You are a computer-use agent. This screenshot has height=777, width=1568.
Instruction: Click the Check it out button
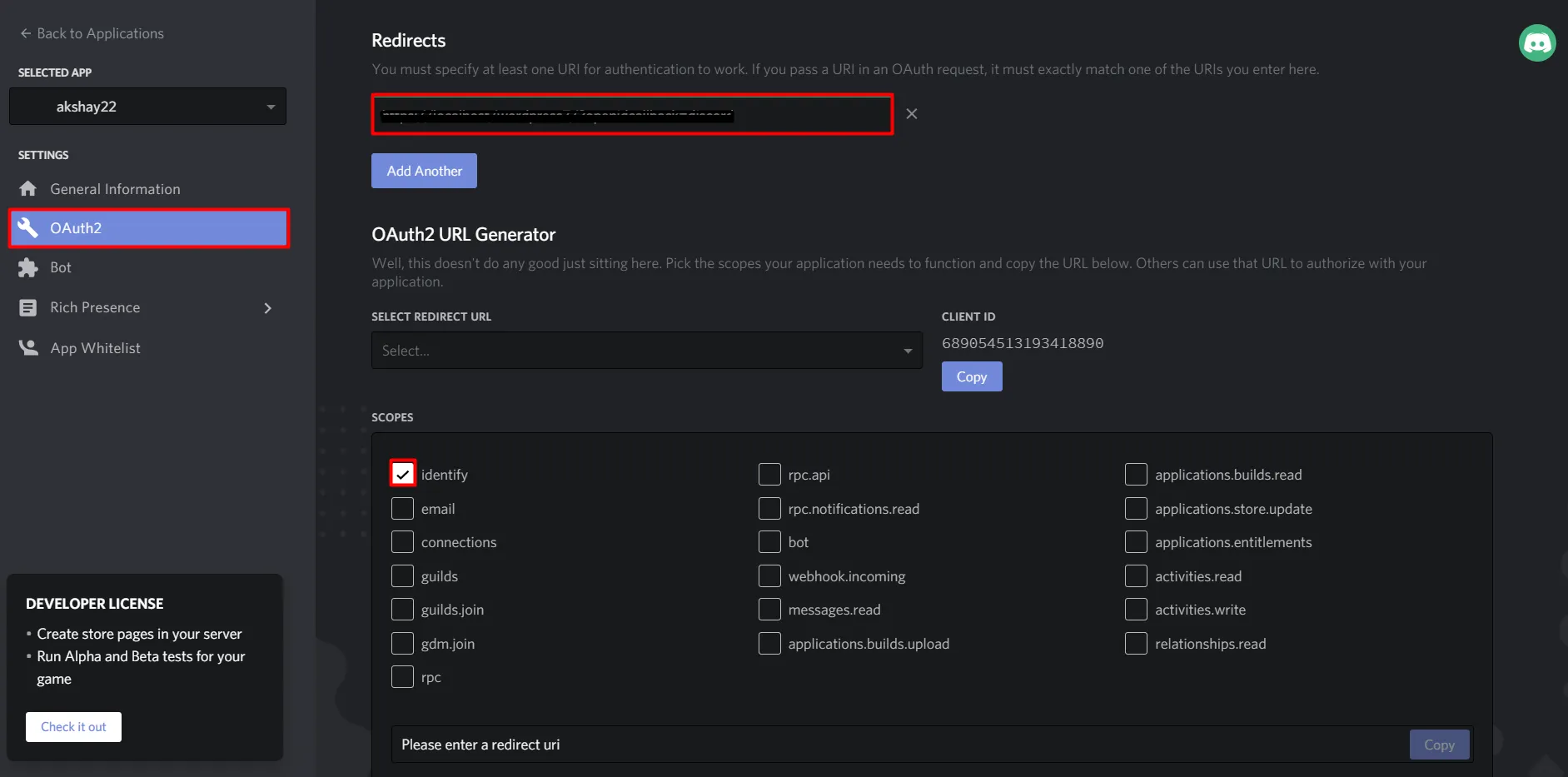(x=73, y=727)
